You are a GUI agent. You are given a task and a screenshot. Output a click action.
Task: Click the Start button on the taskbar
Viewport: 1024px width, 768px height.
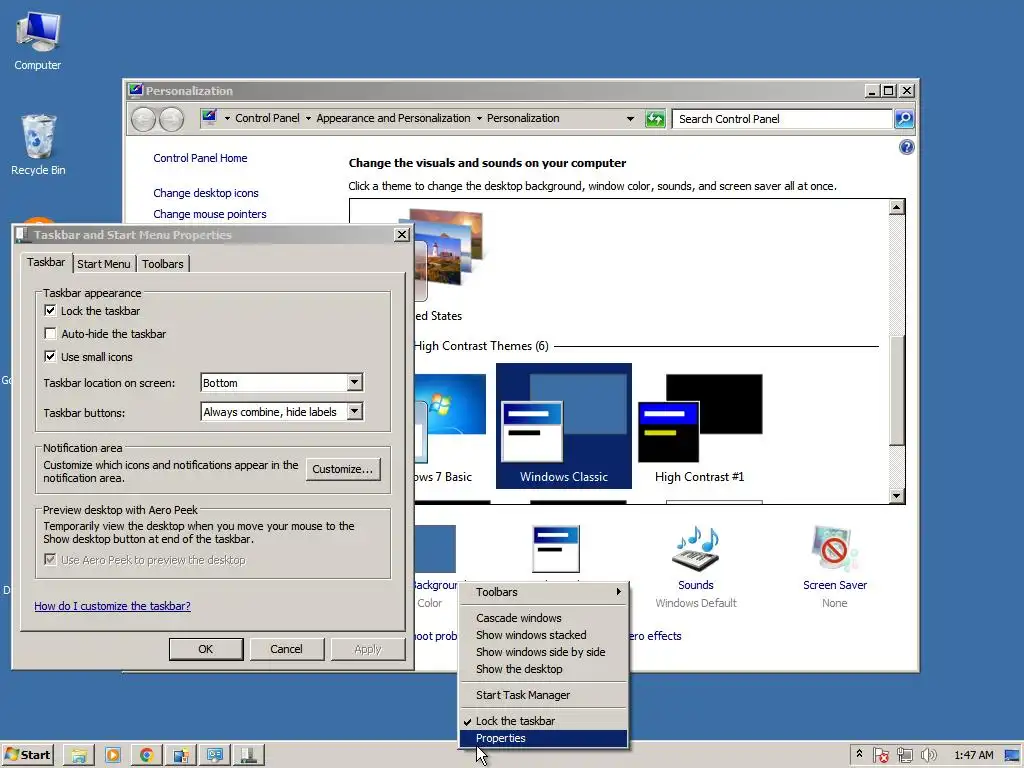(x=27, y=755)
